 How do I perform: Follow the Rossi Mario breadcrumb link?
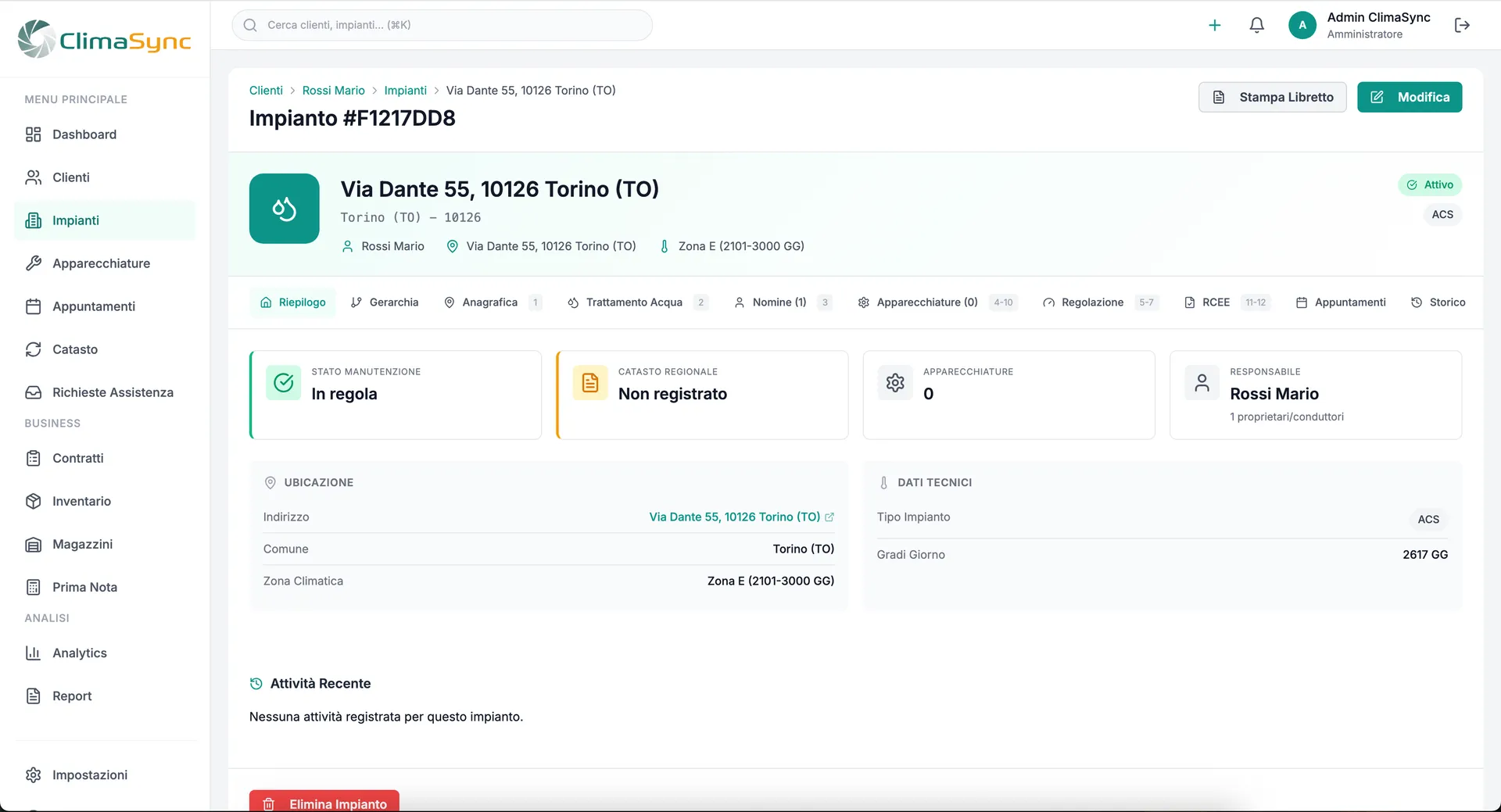[334, 91]
